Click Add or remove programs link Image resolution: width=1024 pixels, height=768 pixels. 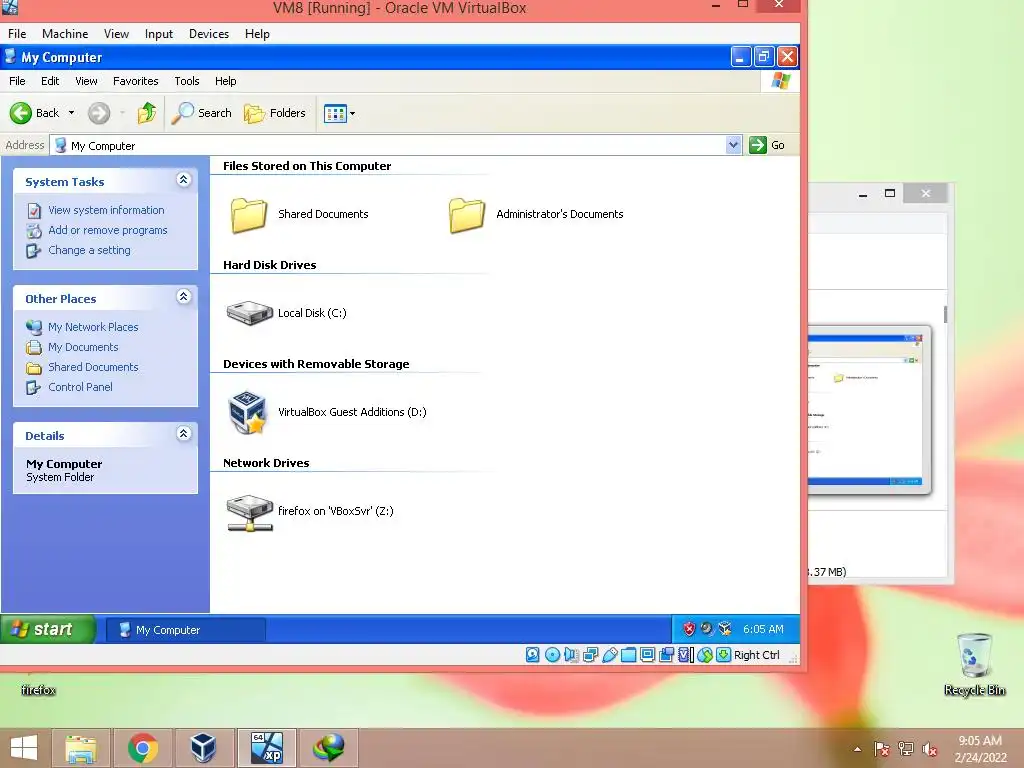(107, 230)
